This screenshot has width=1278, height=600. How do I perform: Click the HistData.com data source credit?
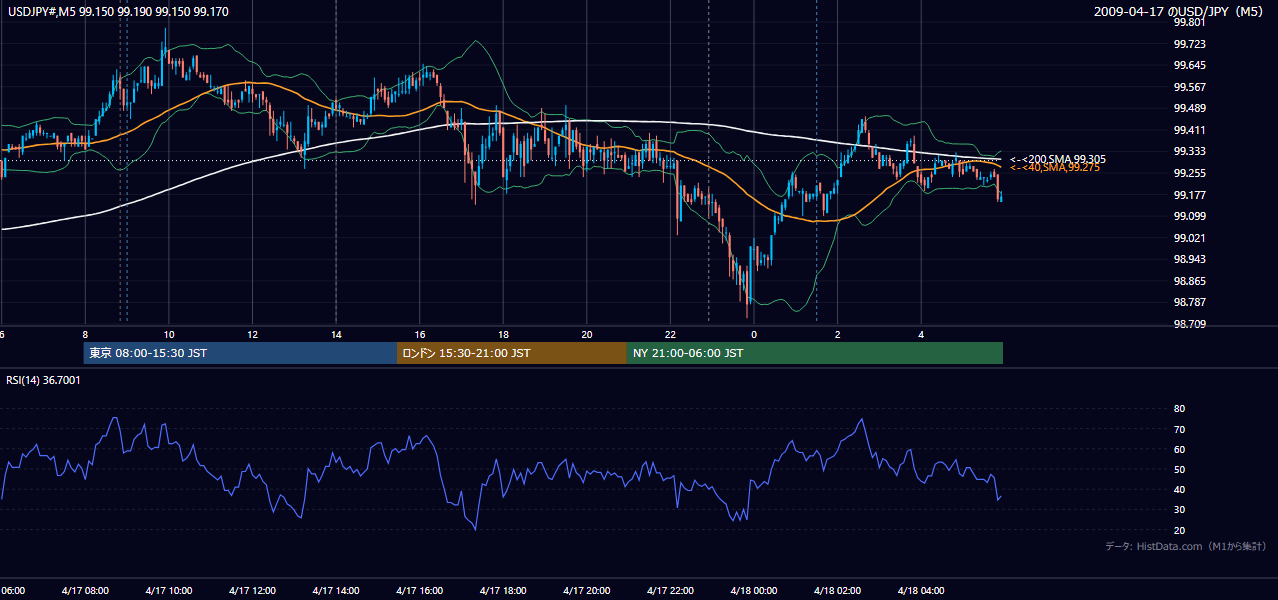pos(1186,546)
